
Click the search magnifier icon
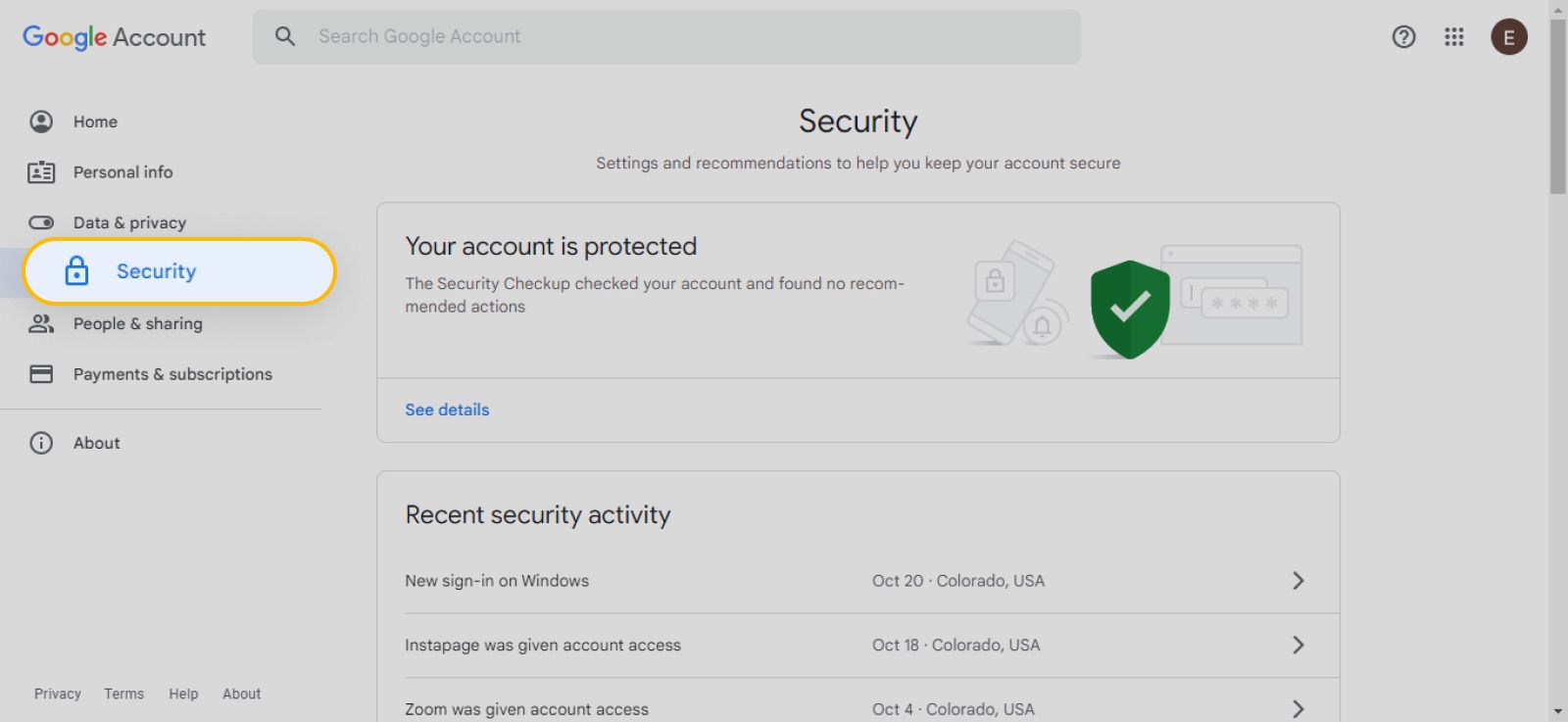(x=285, y=36)
